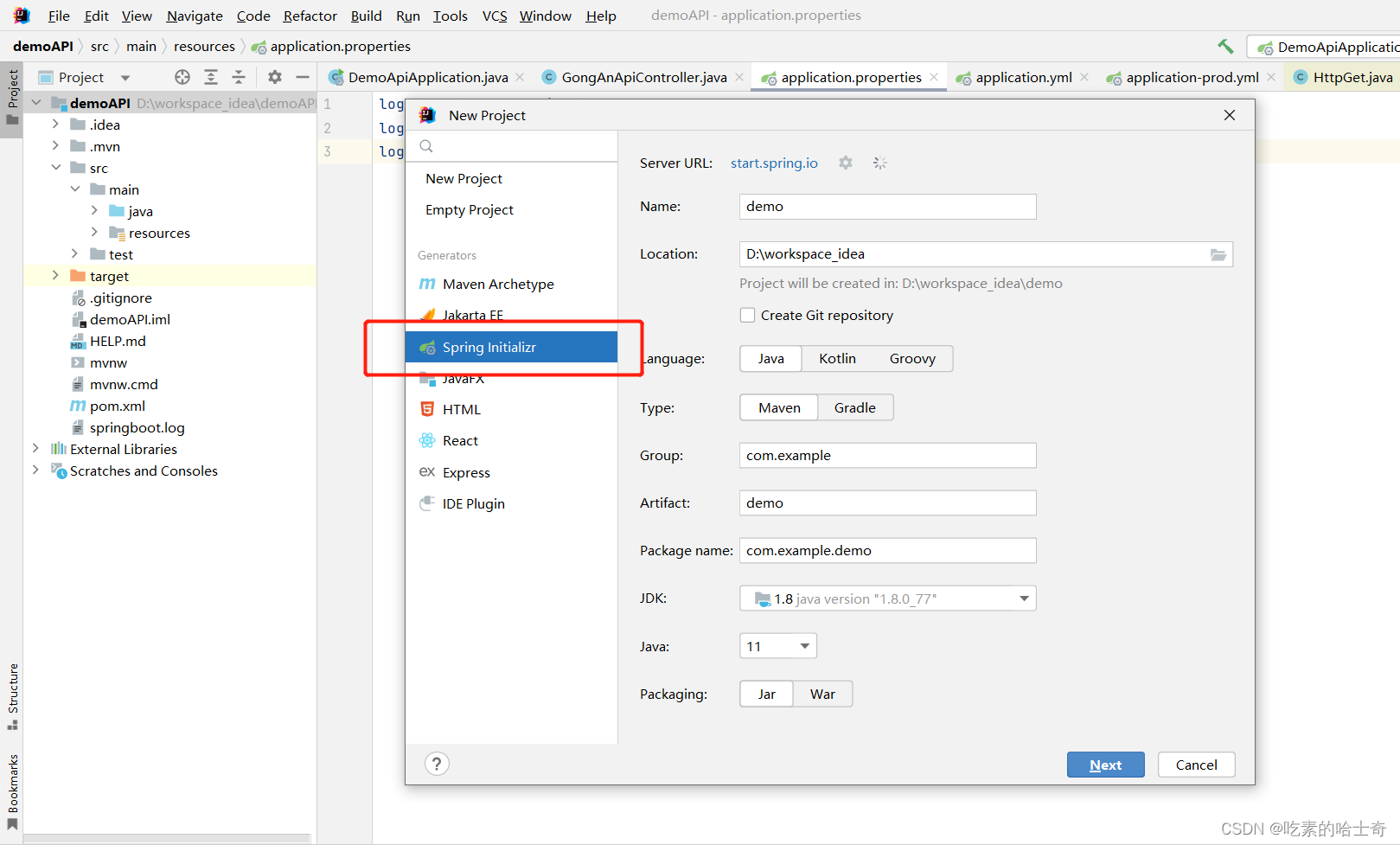Expand the target folder

point(55,275)
